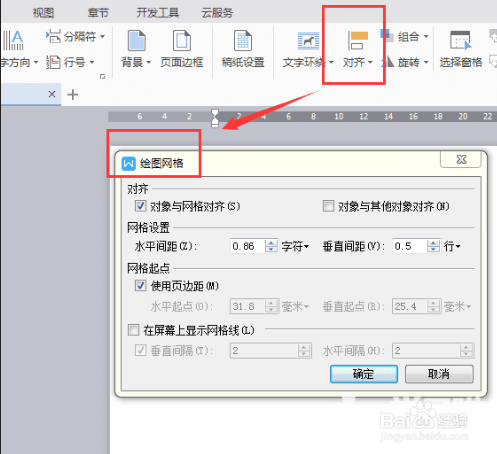Toggle Use margins (使用页边距) checkbox
497x454 pixels.
tap(140, 285)
